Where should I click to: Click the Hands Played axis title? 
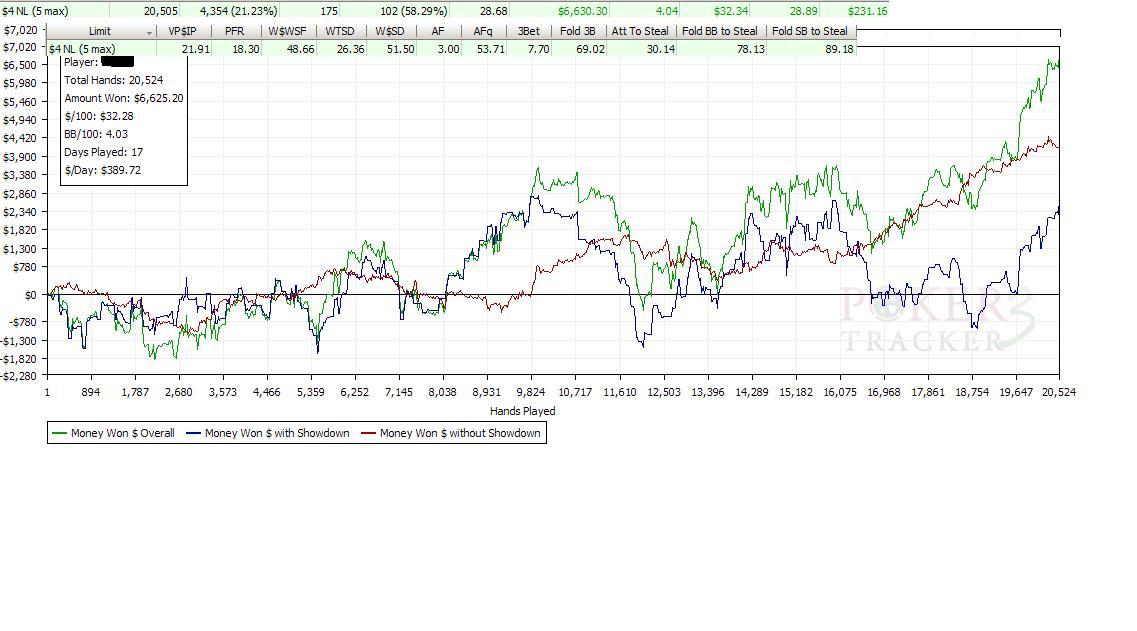[x=523, y=411]
